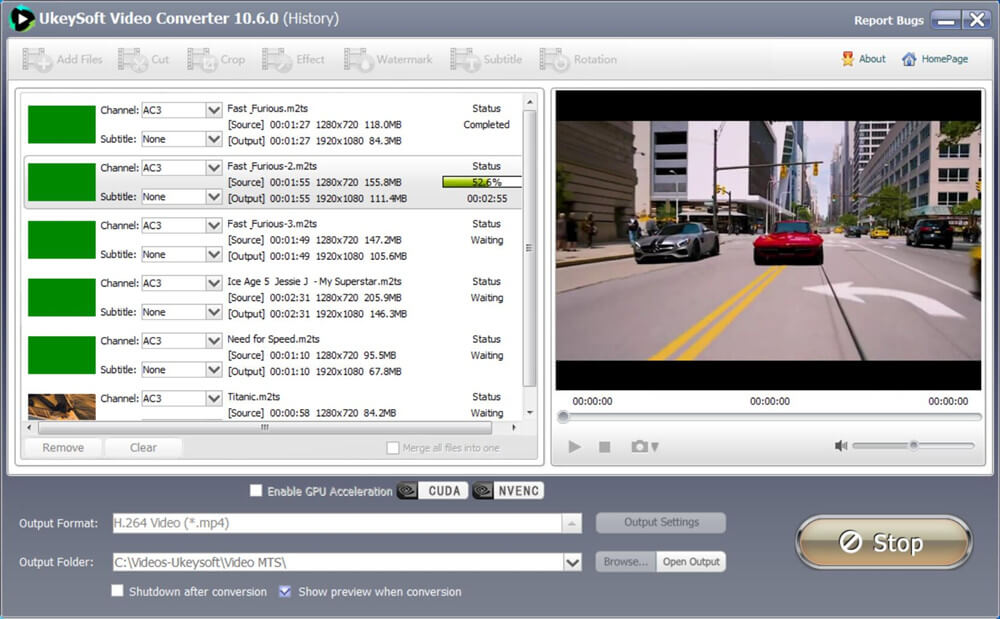
Task: Enable Shutdown after conversion
Action: (117, 590)
